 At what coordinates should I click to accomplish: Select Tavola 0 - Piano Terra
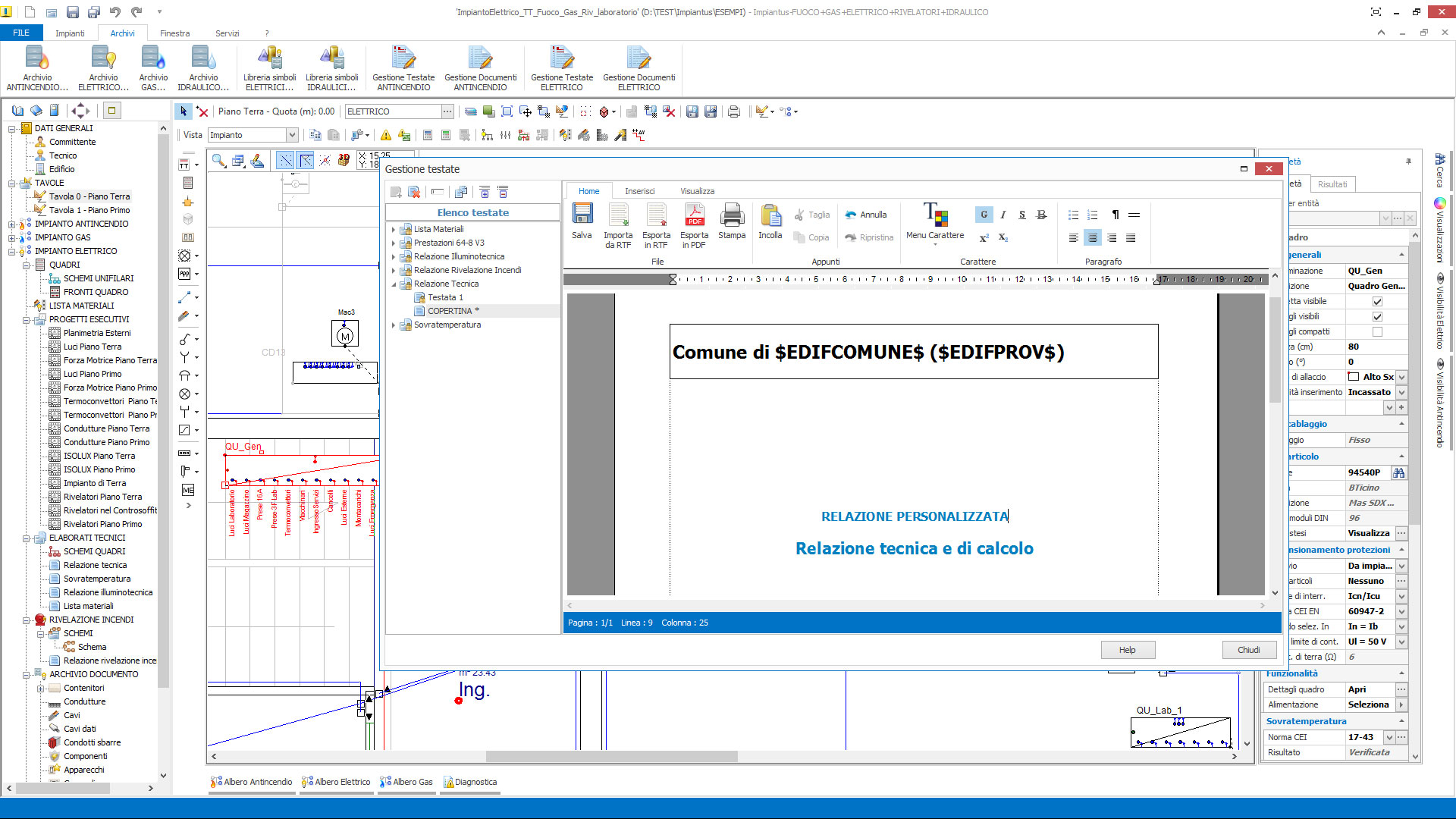(89, 196)
